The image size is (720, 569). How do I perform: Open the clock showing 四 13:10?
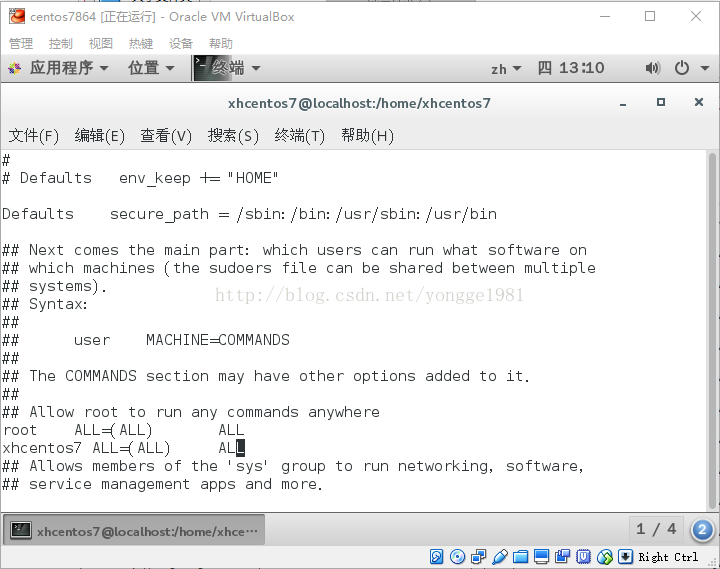[x=571, y=68]
